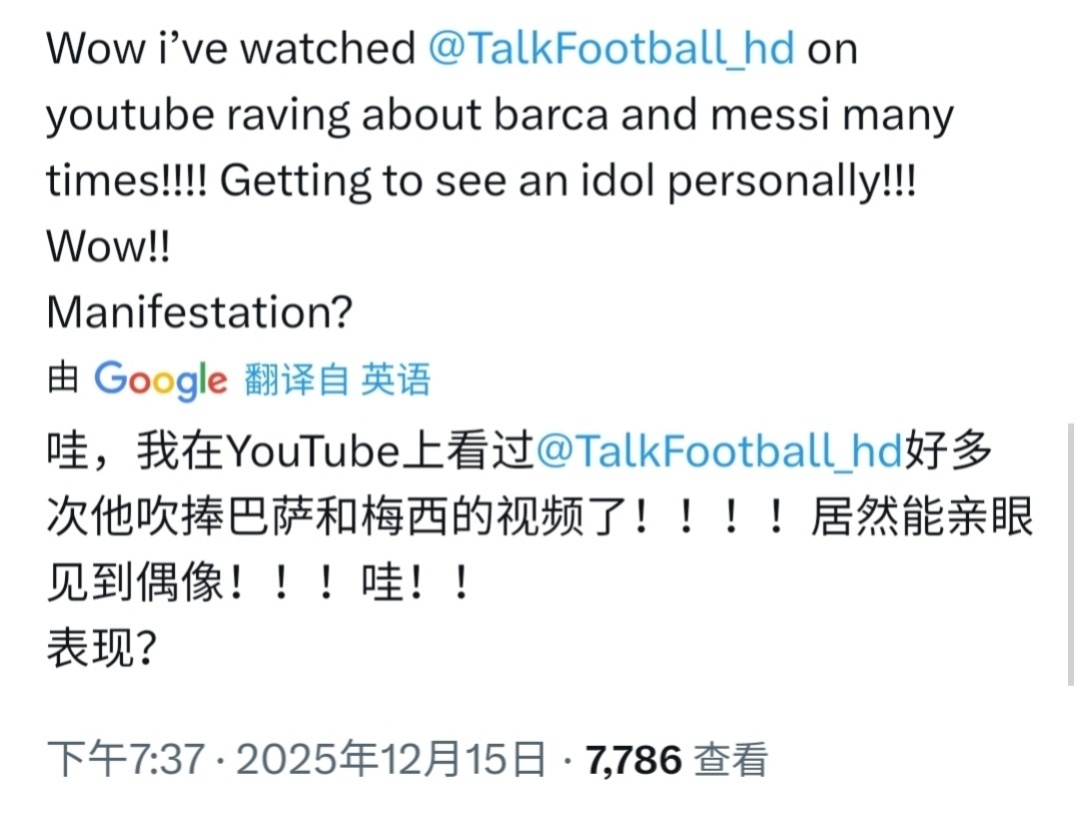Click the 由 label before Google logo
Screen dimensions: 1080x815
(x=63, y=379)
